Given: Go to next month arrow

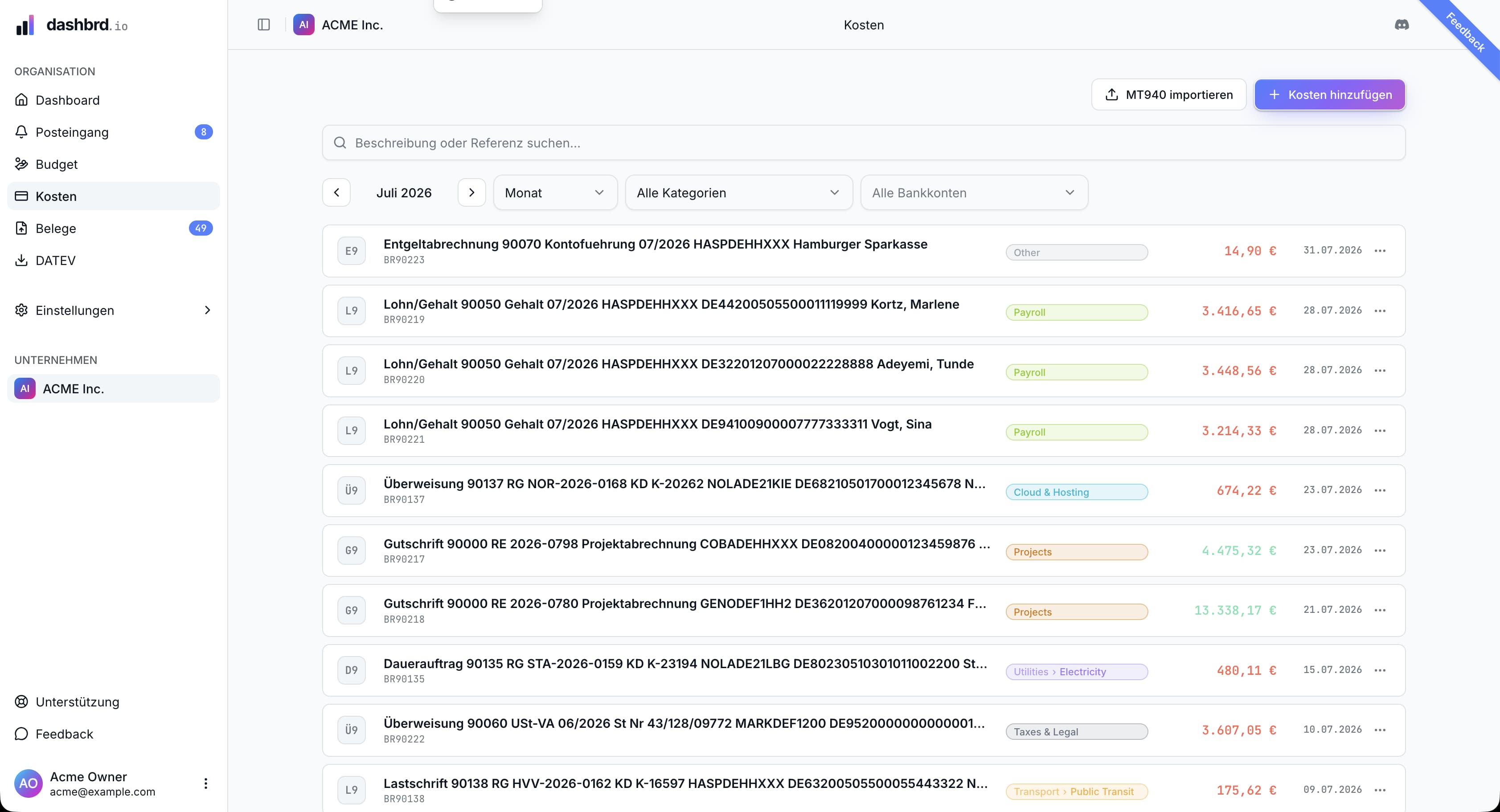Looking at the screenshot, I should click(x=471, y=192).
